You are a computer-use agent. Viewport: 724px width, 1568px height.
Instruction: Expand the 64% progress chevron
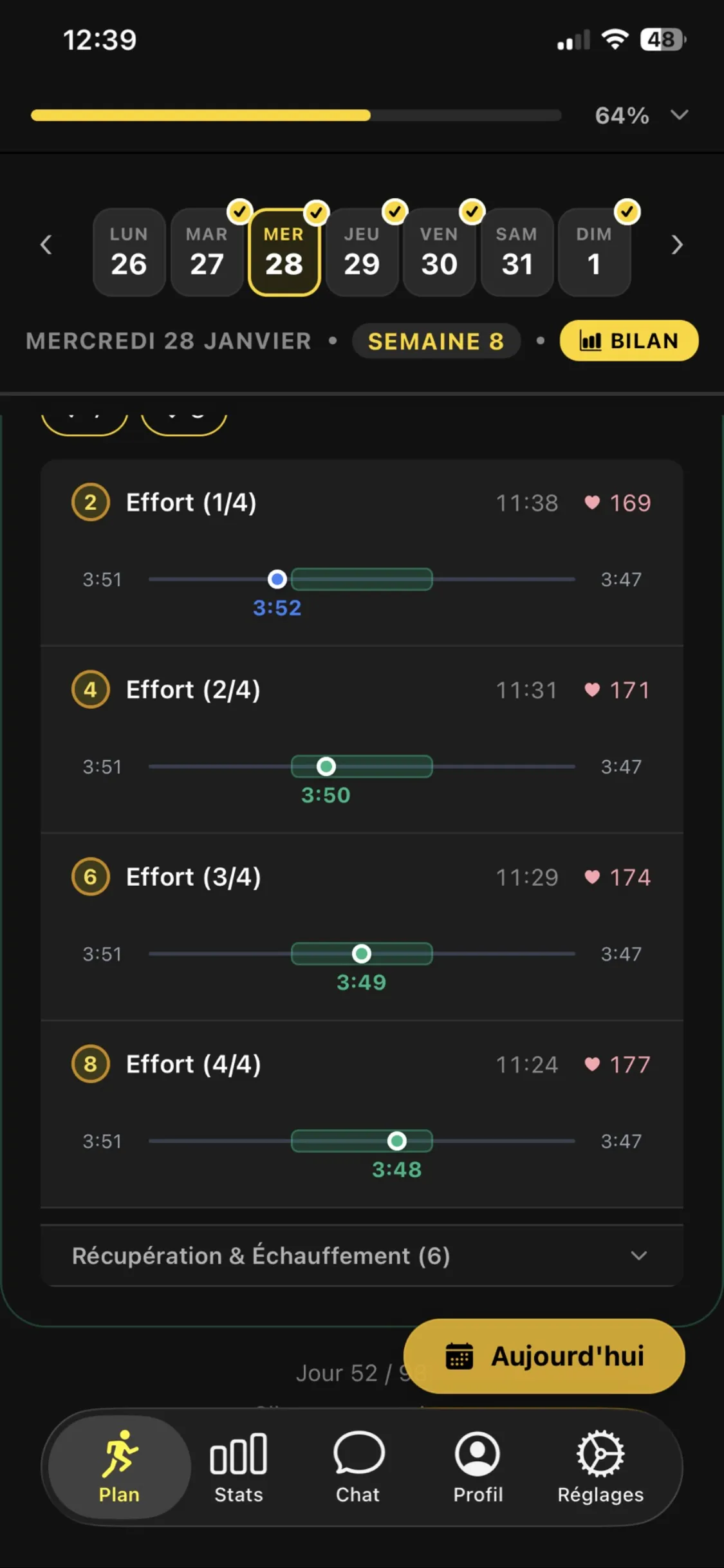tap(680, 115)
